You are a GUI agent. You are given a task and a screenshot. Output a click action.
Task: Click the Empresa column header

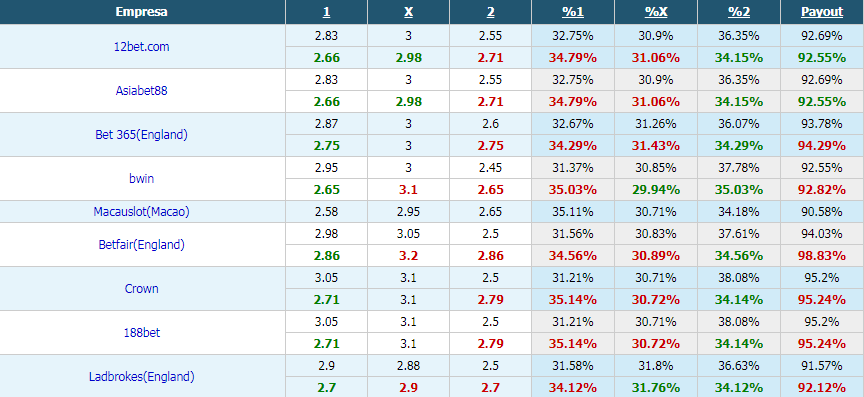pos(142,12)
